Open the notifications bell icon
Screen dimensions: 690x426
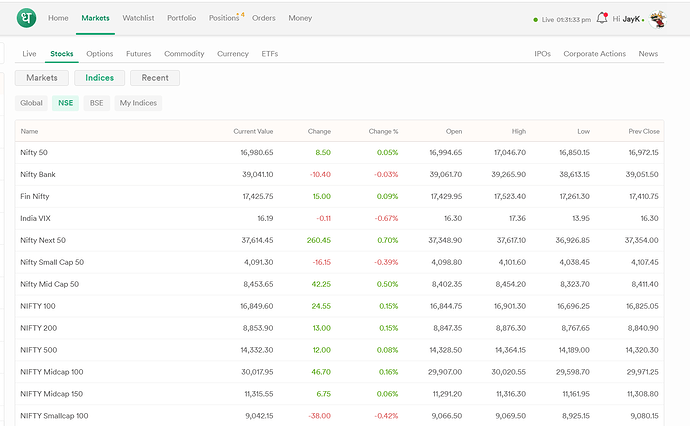tap(602, 18)
